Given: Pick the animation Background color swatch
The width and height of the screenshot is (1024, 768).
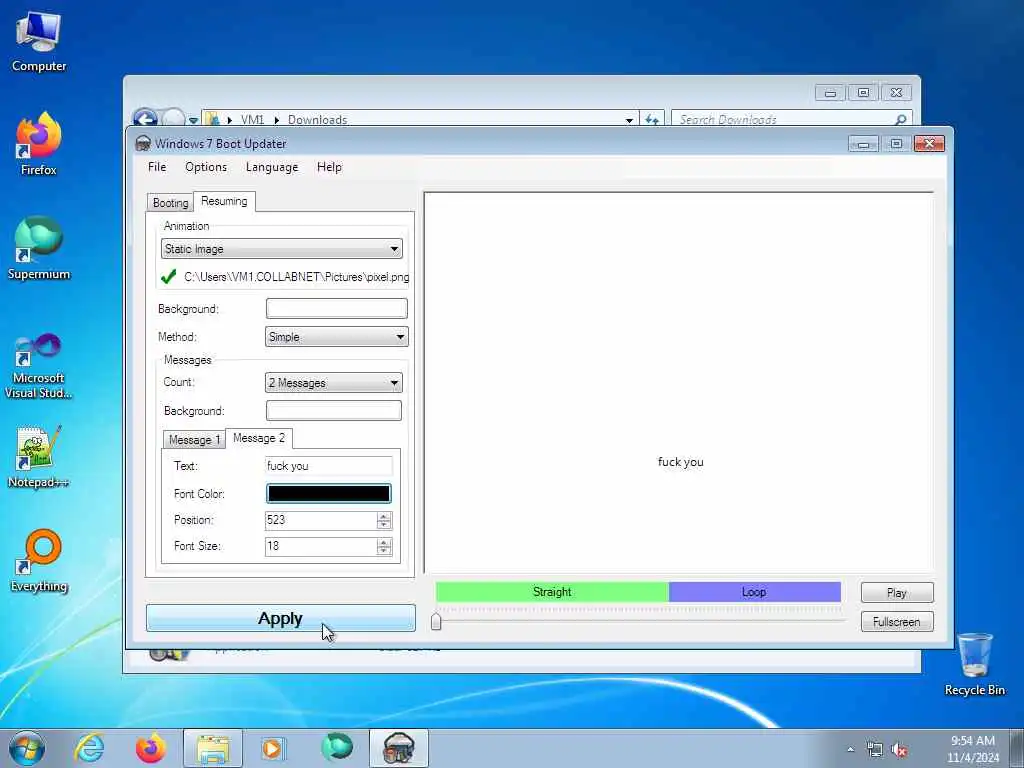Looking at the screenshot, I should [336, 308].
